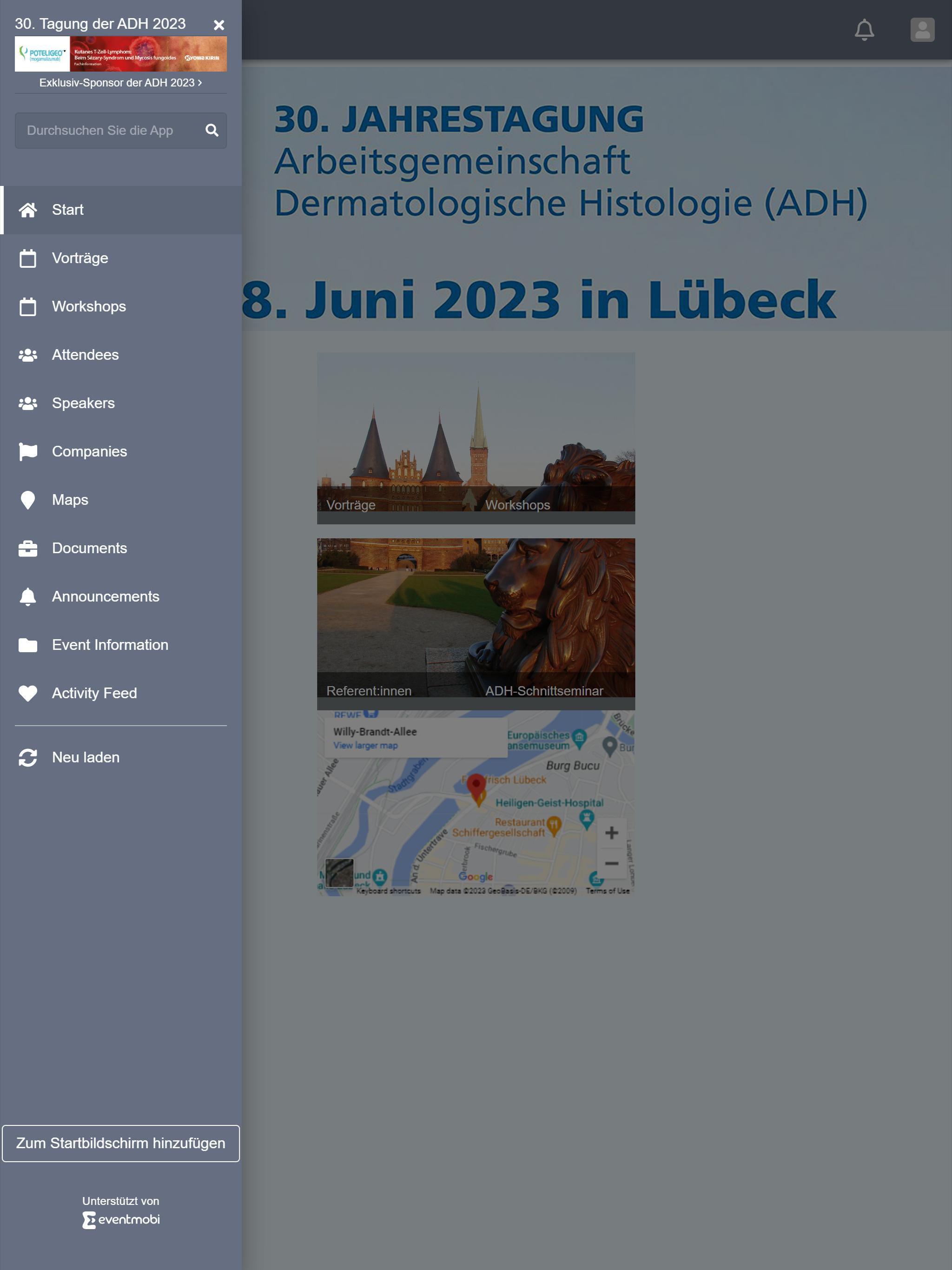Viewport: 952px width, 1270px height.
Task: Click Keyboard shortcuts on the map
Action: 388,891
